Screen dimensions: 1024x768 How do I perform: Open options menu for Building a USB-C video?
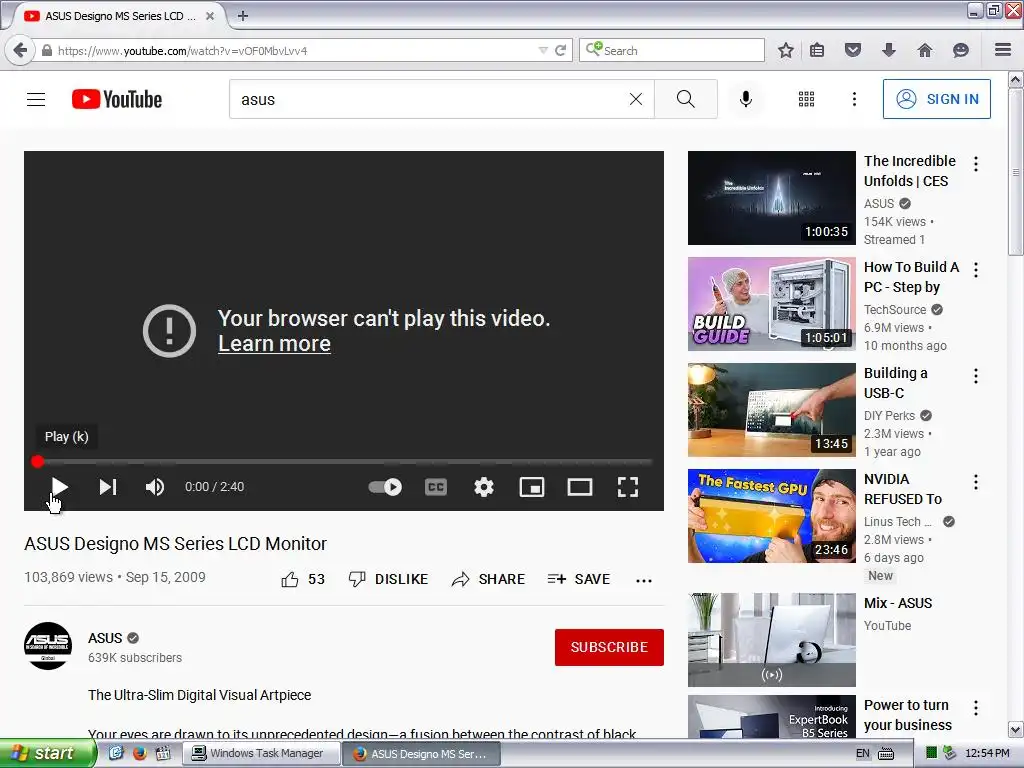coord(976,376)
